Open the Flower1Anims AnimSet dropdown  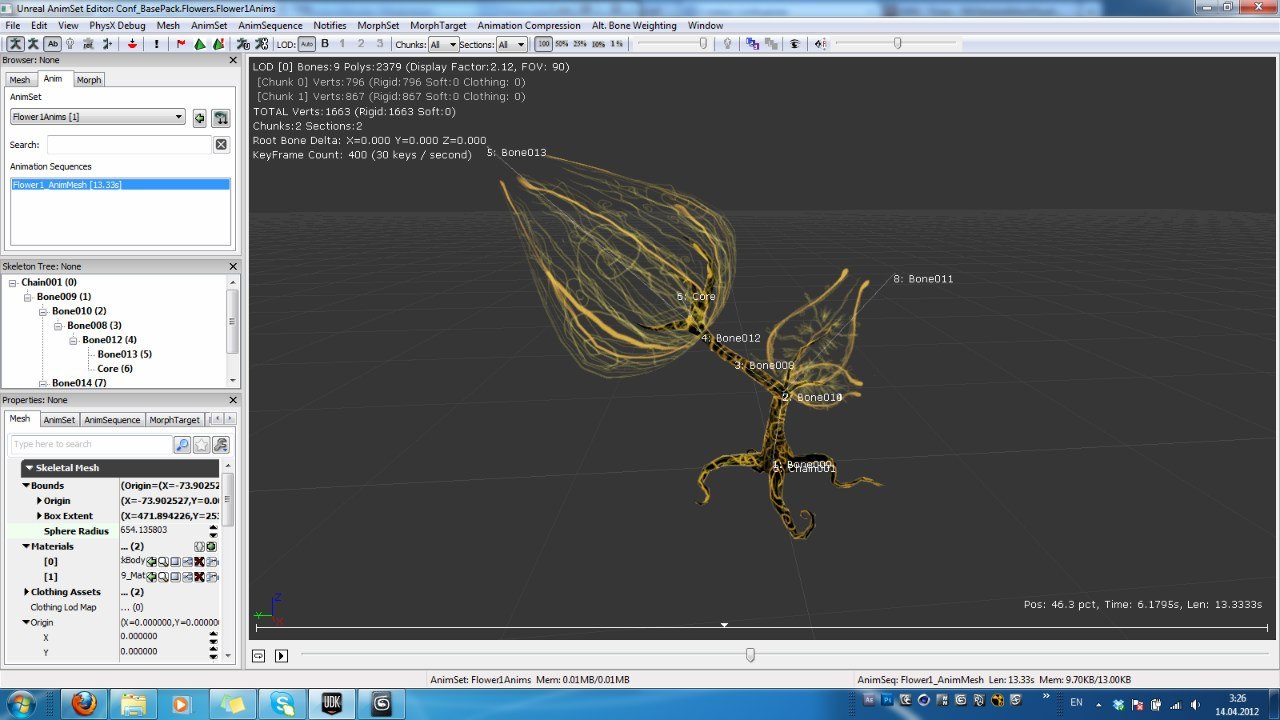pos(98,117)
